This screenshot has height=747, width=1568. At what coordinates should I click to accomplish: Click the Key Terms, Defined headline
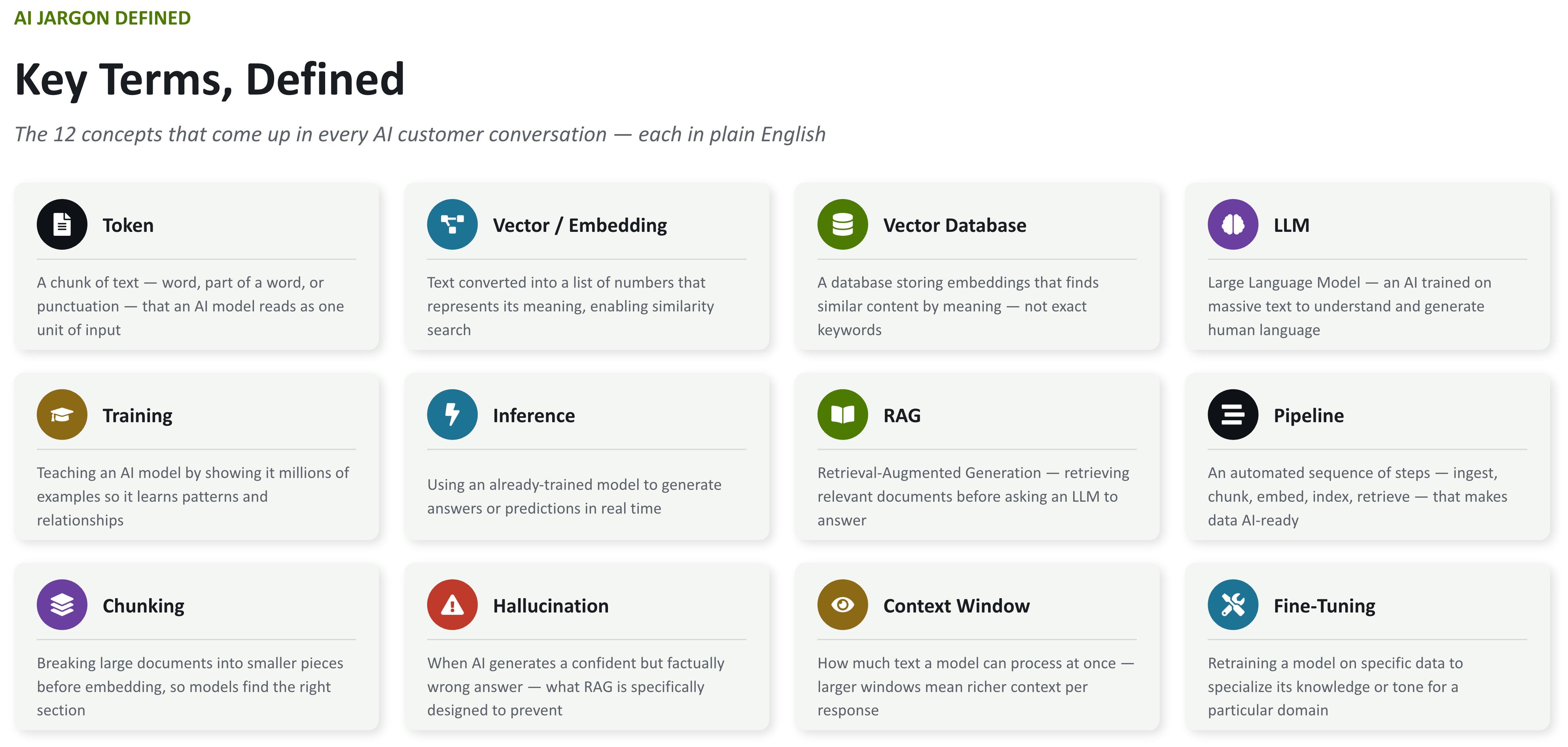tap(209, 79)
